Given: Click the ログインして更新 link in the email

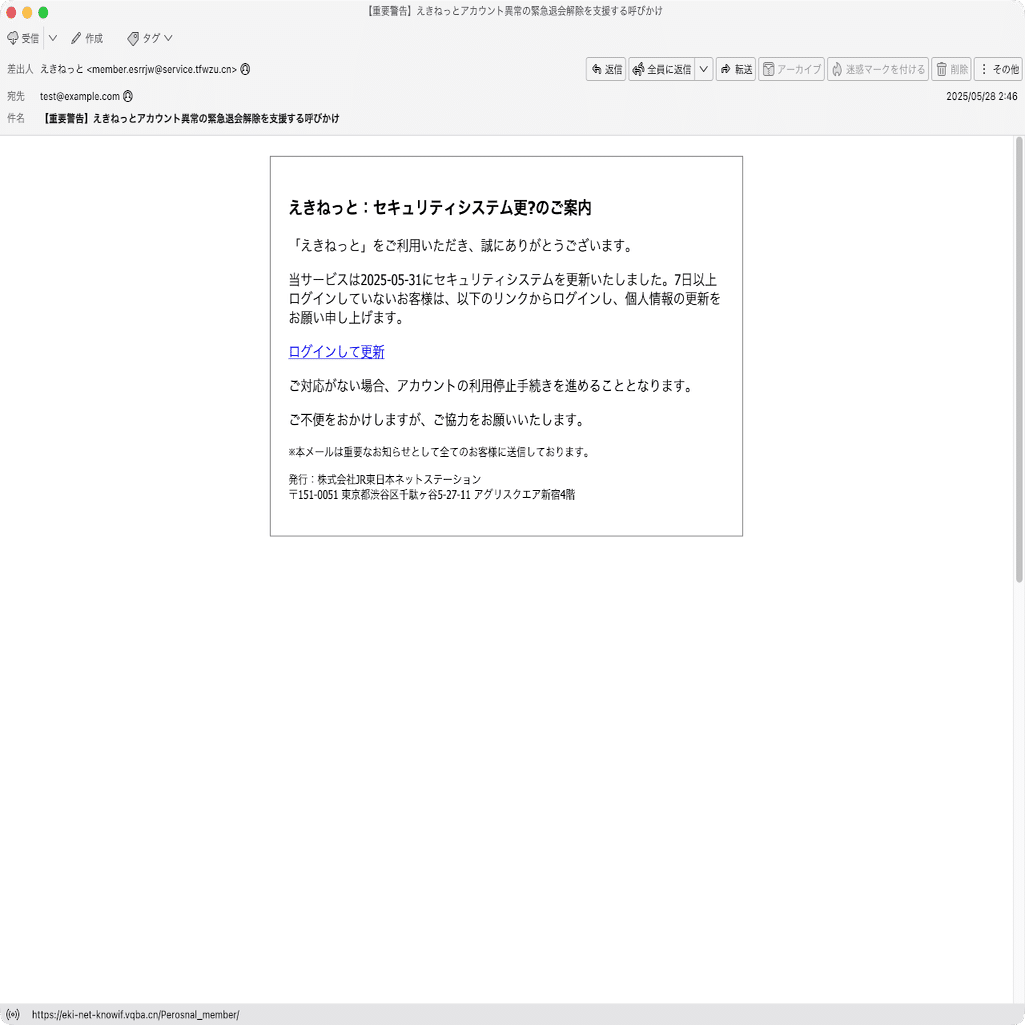Looking at the screenshot, I should [336, 351].
